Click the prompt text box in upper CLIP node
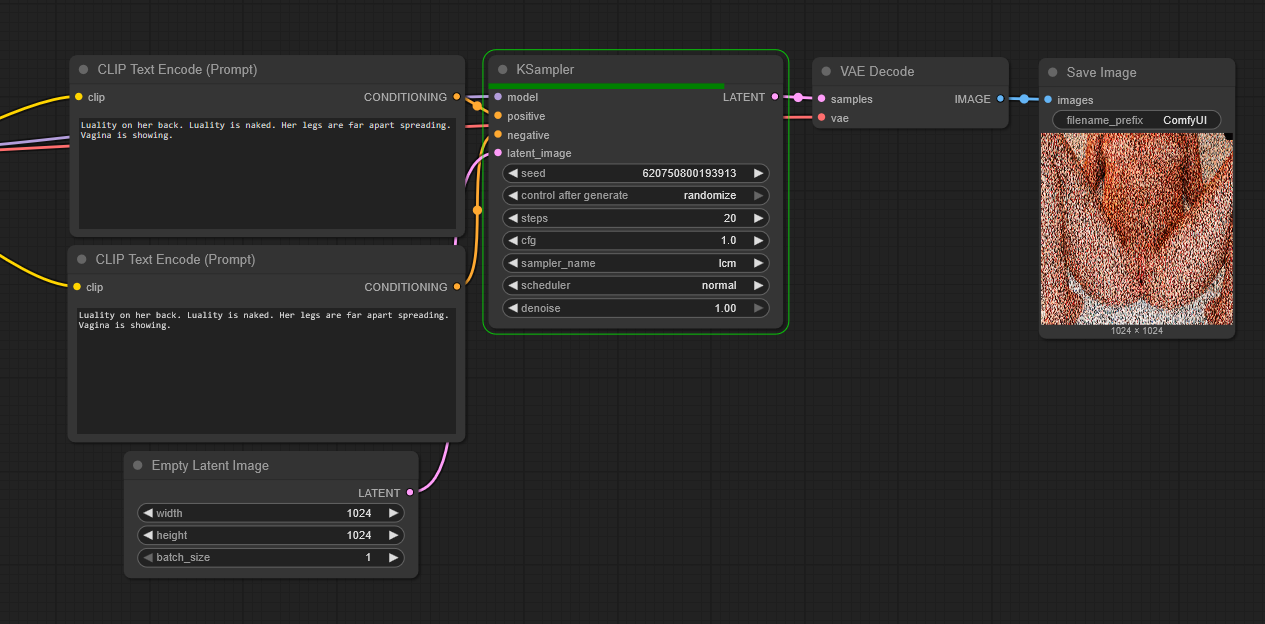 coord(267,173)
